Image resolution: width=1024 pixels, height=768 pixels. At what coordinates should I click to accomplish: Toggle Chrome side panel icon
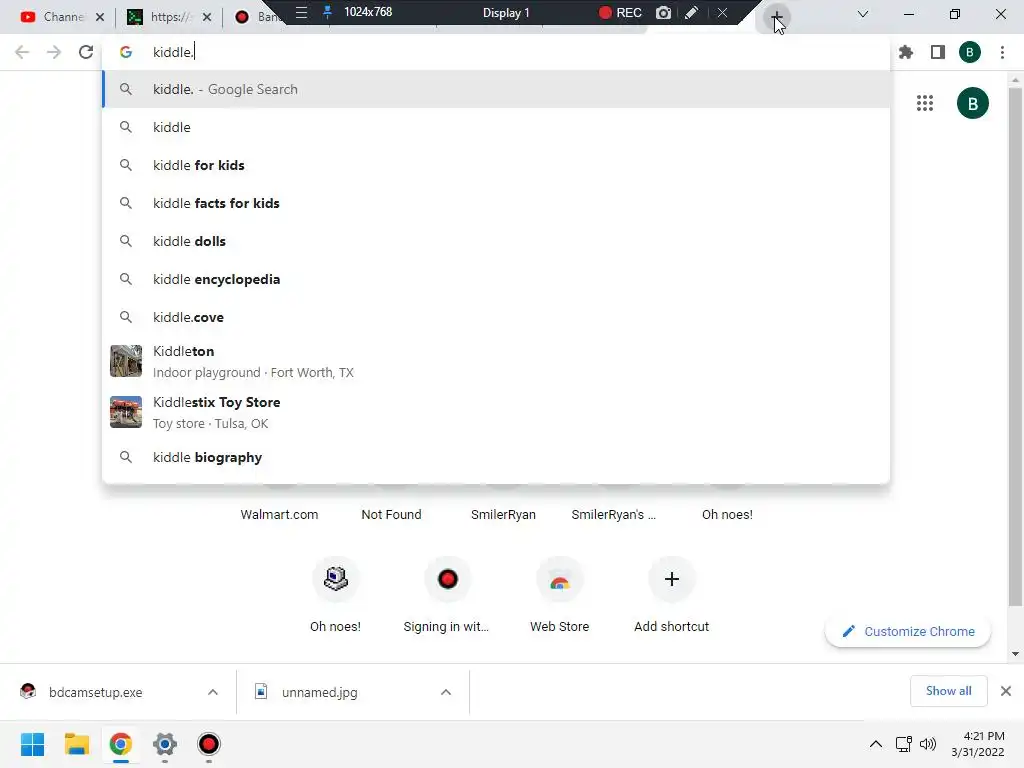938,52
